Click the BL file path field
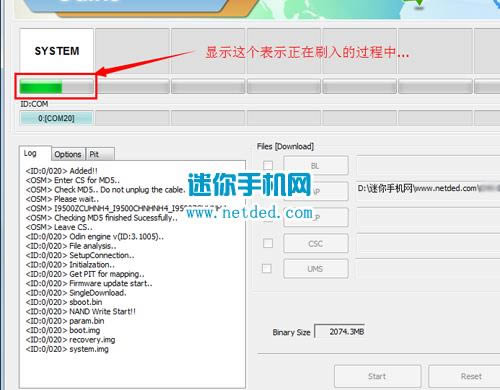 (428, 165)
